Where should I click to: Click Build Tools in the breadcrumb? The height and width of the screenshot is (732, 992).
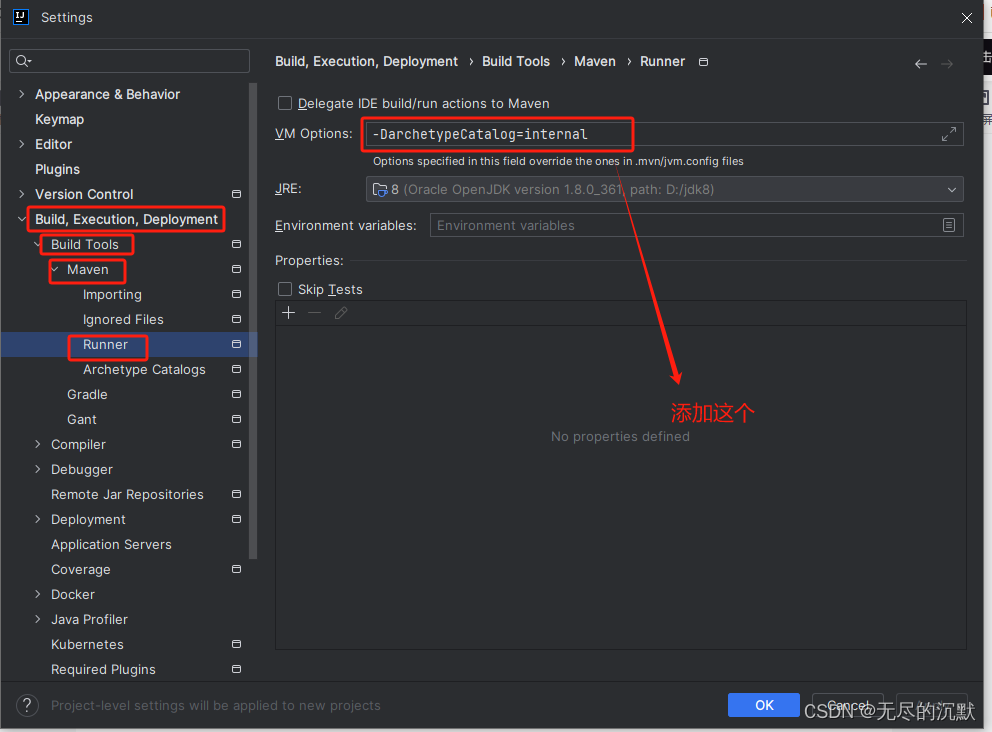pyautogui.click(x=516, y=61)
